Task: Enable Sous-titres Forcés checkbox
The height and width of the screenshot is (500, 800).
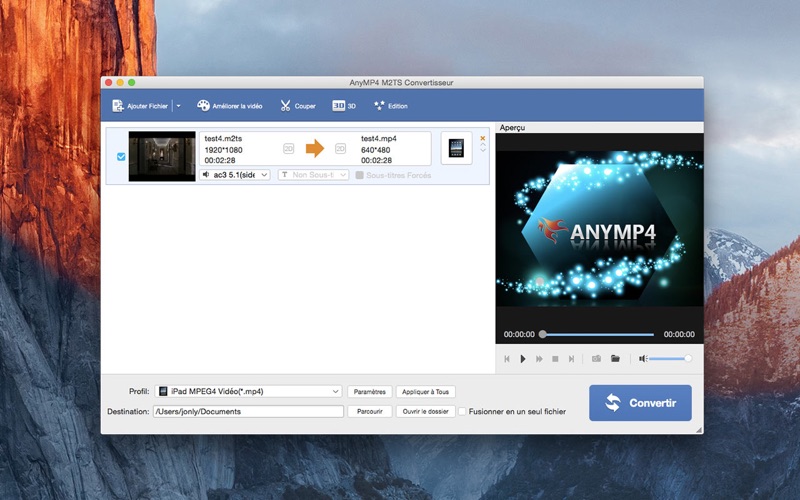Action: (x=359, y=175)
